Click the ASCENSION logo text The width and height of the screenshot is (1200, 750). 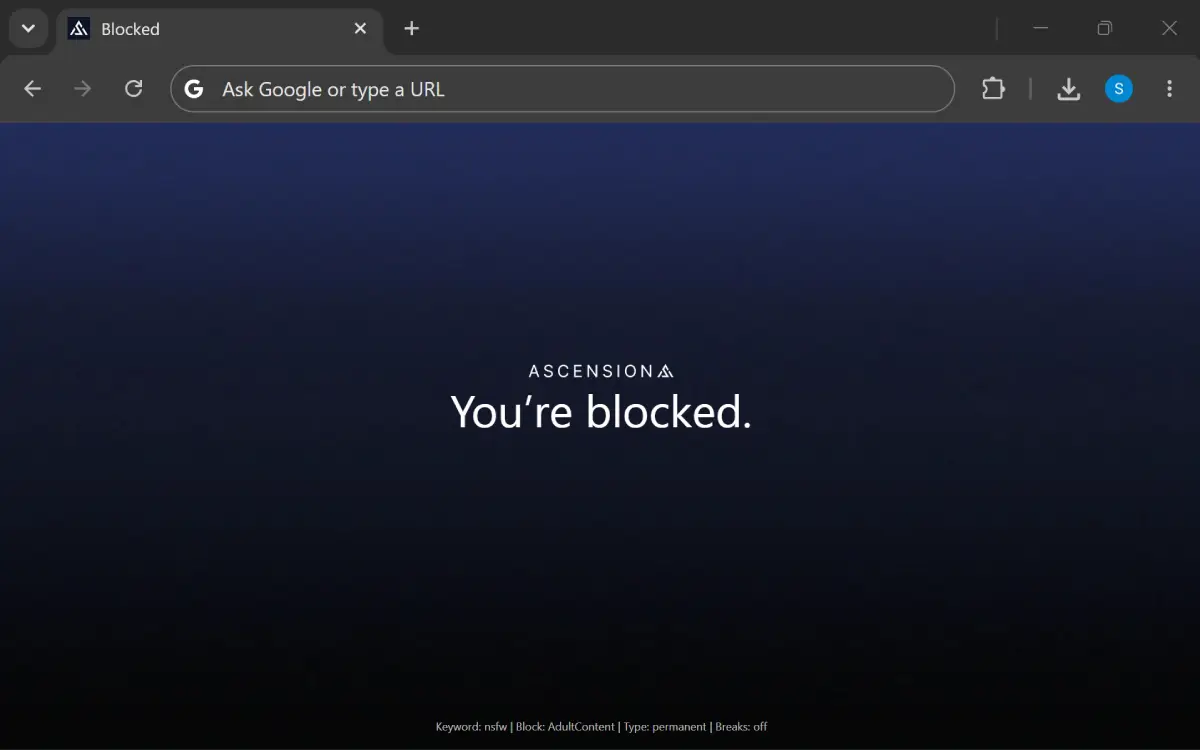(601, 371)
